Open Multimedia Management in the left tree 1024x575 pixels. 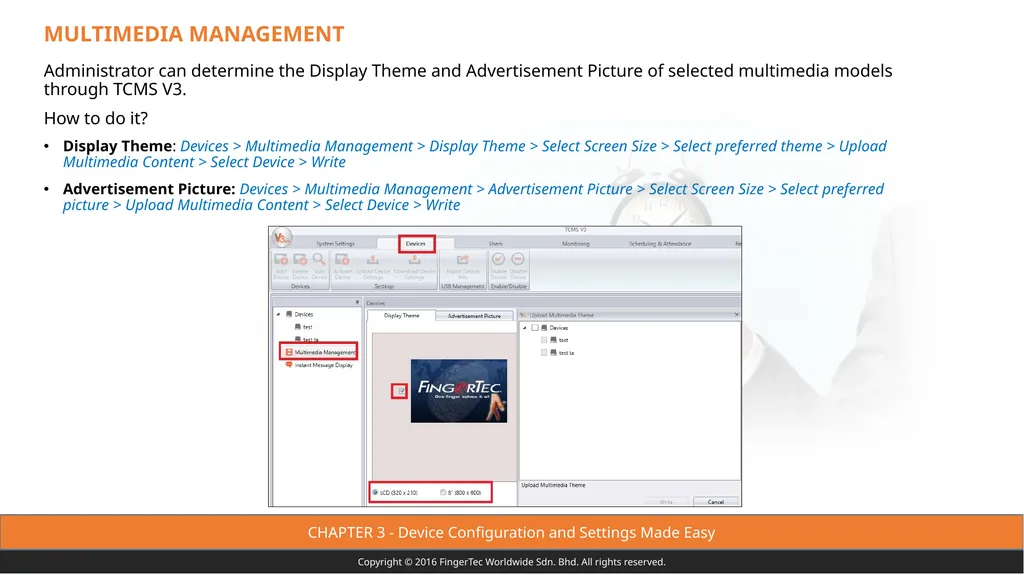tap(319, 352)
